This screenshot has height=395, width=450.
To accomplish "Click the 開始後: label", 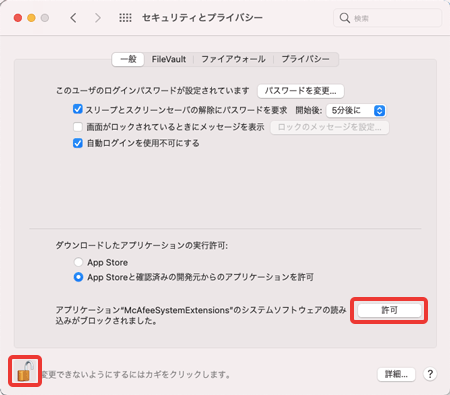I will [x=309, y=110].
